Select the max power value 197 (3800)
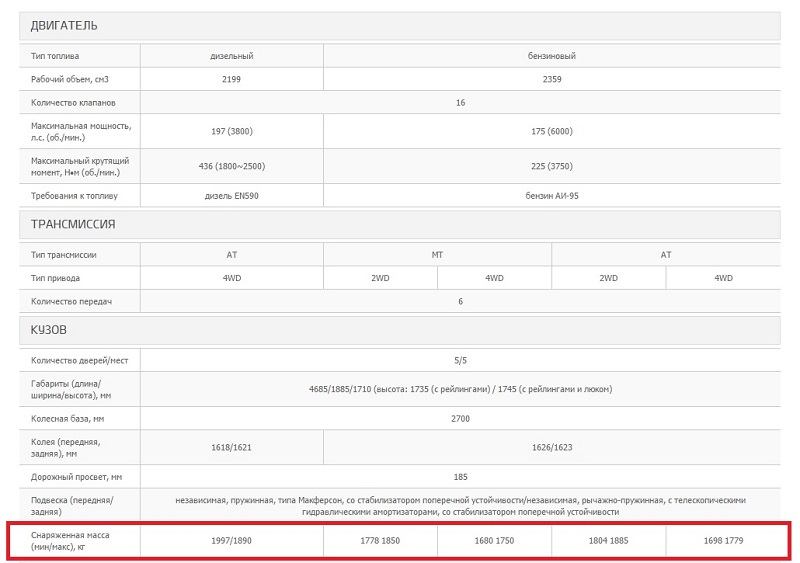This screenshot has width=800, height=563. click(x=232, y=130)
